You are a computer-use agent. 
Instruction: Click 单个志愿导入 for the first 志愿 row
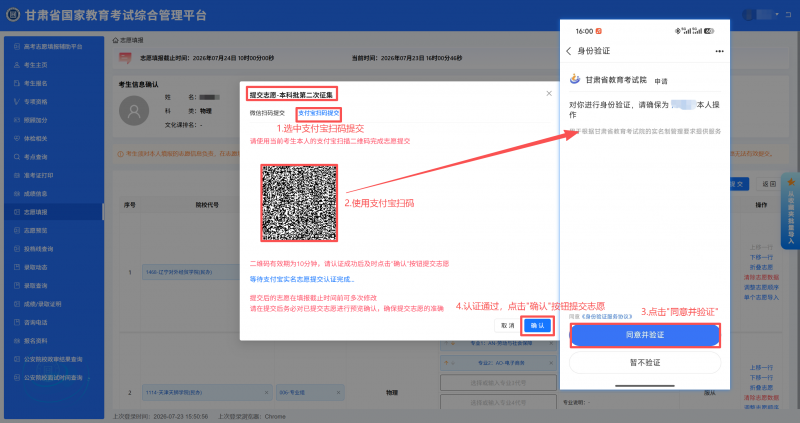point(761,297)
